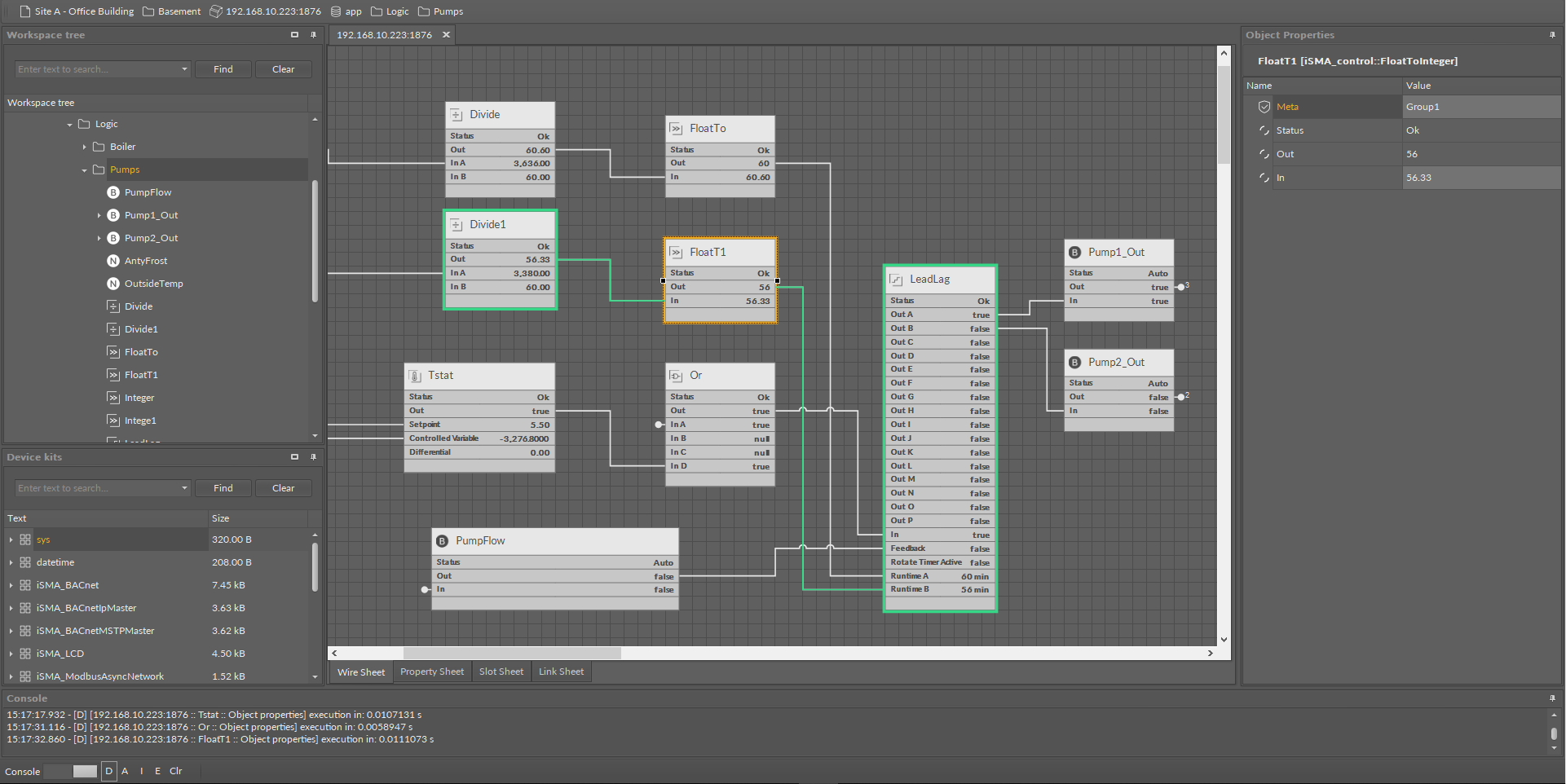Click the Divide node's divide icon in the tree
Viewport: 1566px width, 784px height.
[x=113, y=306]
